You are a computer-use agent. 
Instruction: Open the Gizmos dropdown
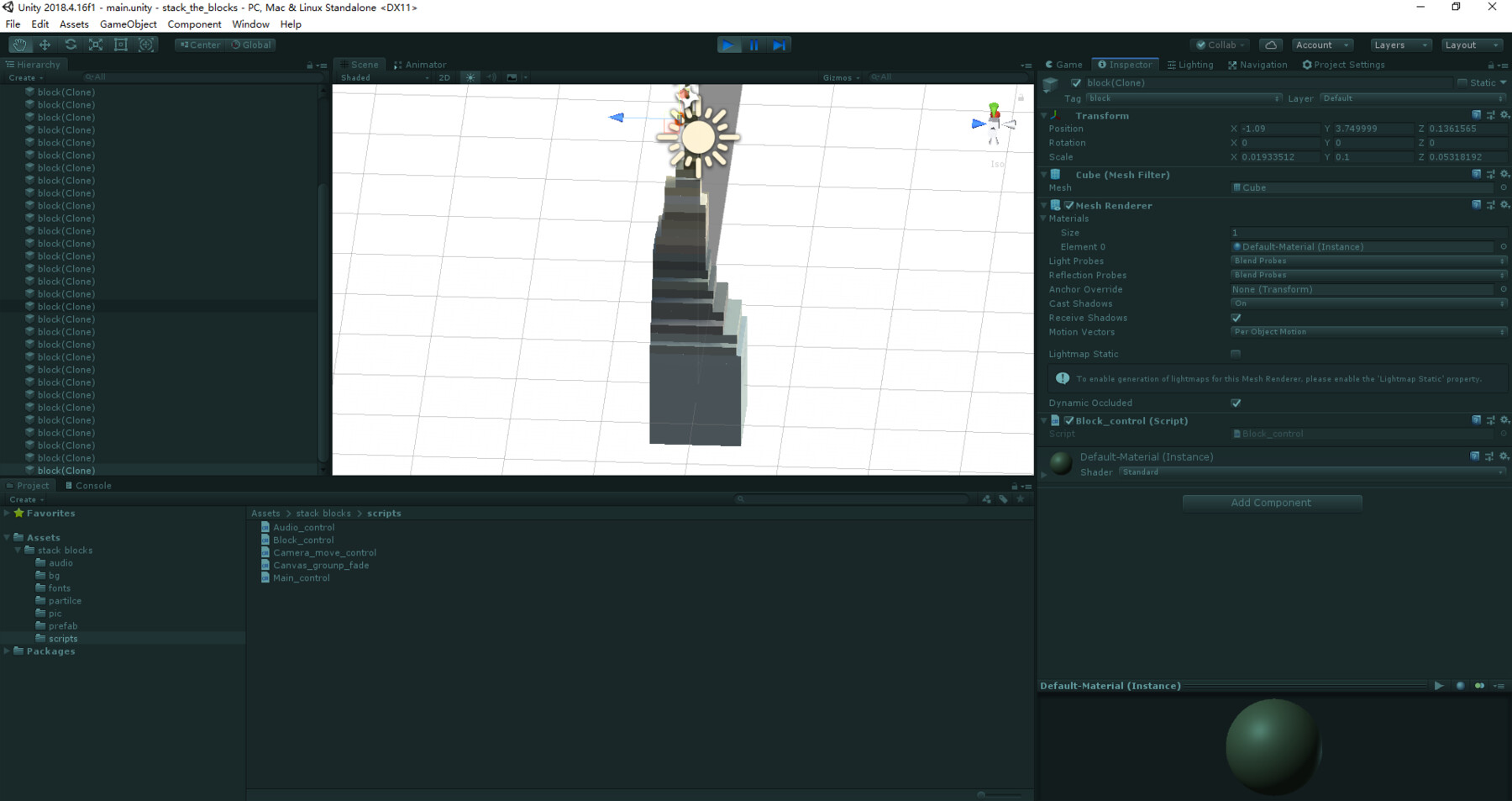click(x=840, y=77)
